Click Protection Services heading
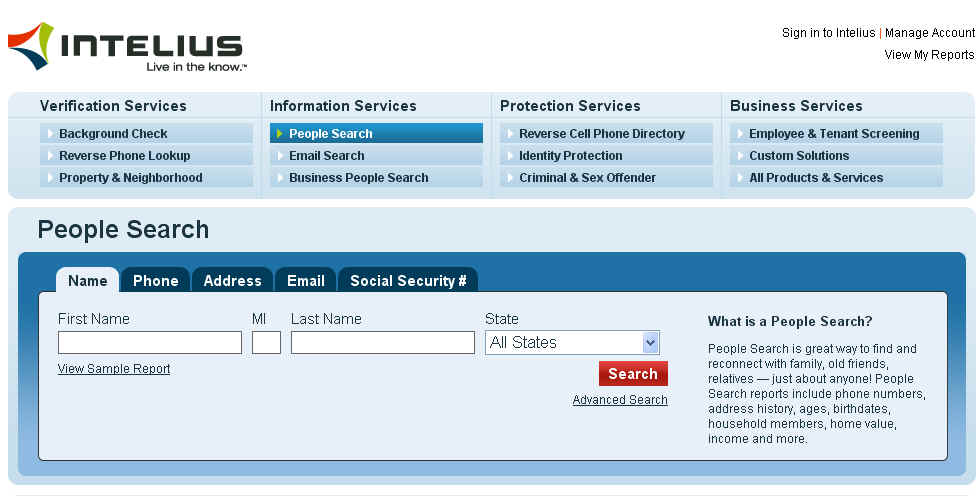The image size is (979, 496). pos(570,106)
